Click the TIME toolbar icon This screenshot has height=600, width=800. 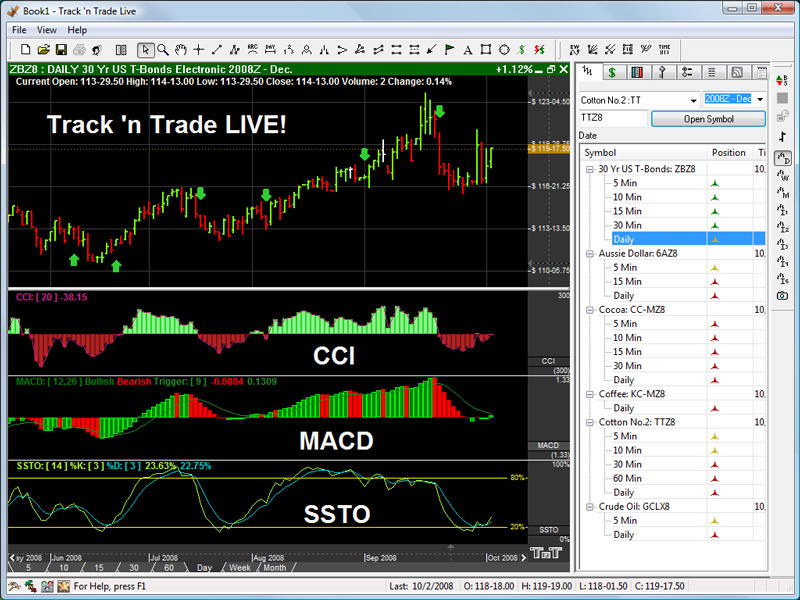point(664,49)
